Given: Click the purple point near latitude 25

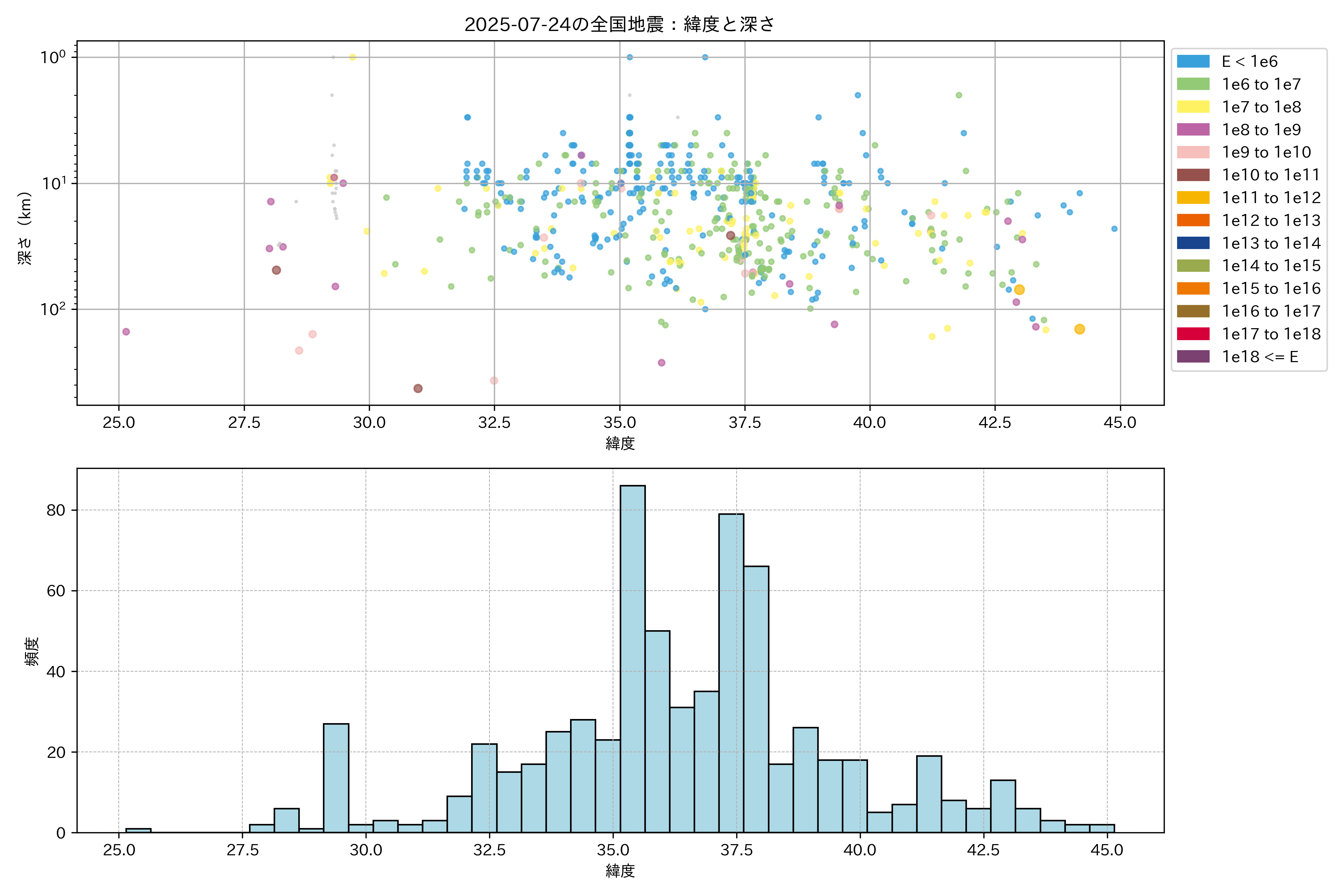Looking at the screenshot, I should (126, 332).
